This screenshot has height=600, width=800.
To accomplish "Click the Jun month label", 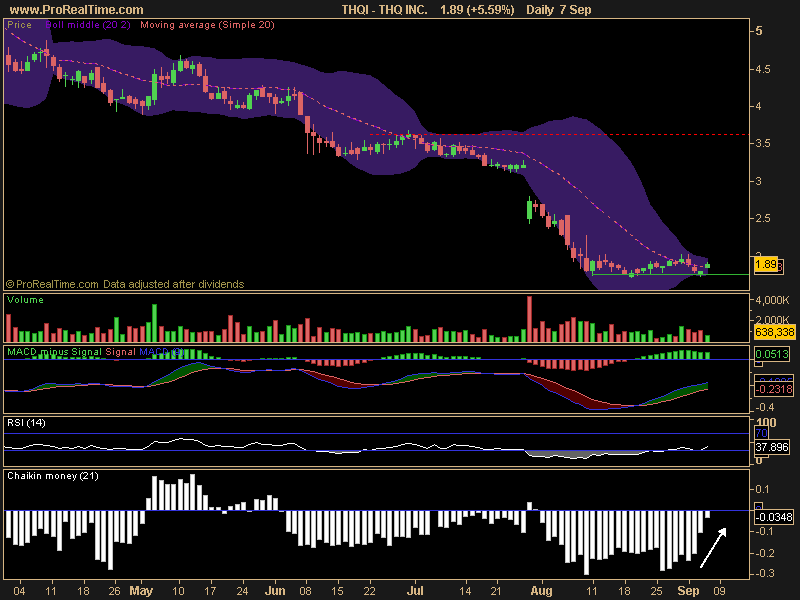I will pos(275,591).
